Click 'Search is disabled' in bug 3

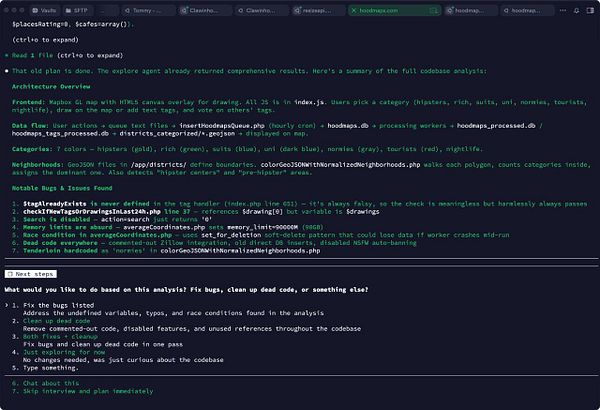57,219
